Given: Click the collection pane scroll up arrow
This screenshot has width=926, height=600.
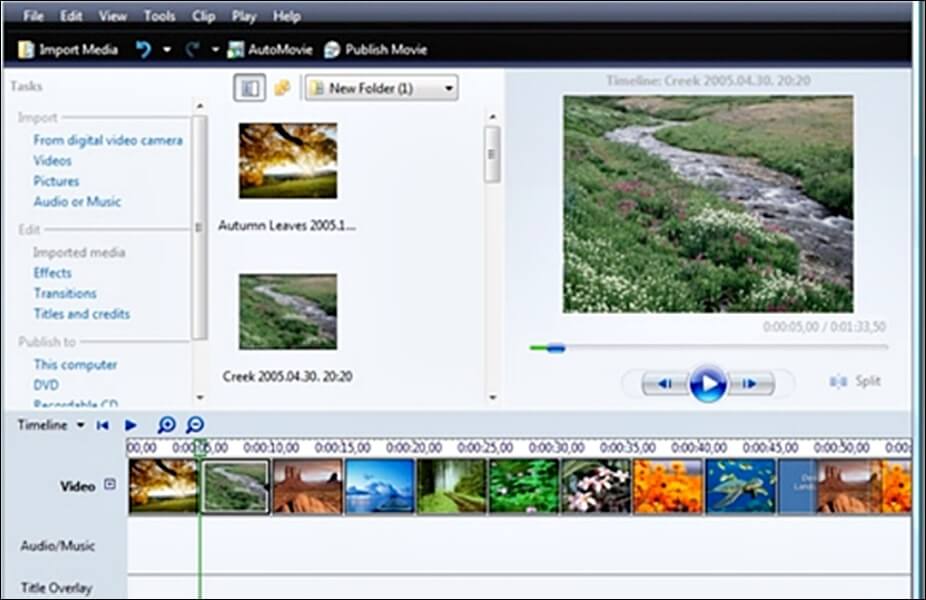Looking at the screenshot, I should click(x=493, y=117).
